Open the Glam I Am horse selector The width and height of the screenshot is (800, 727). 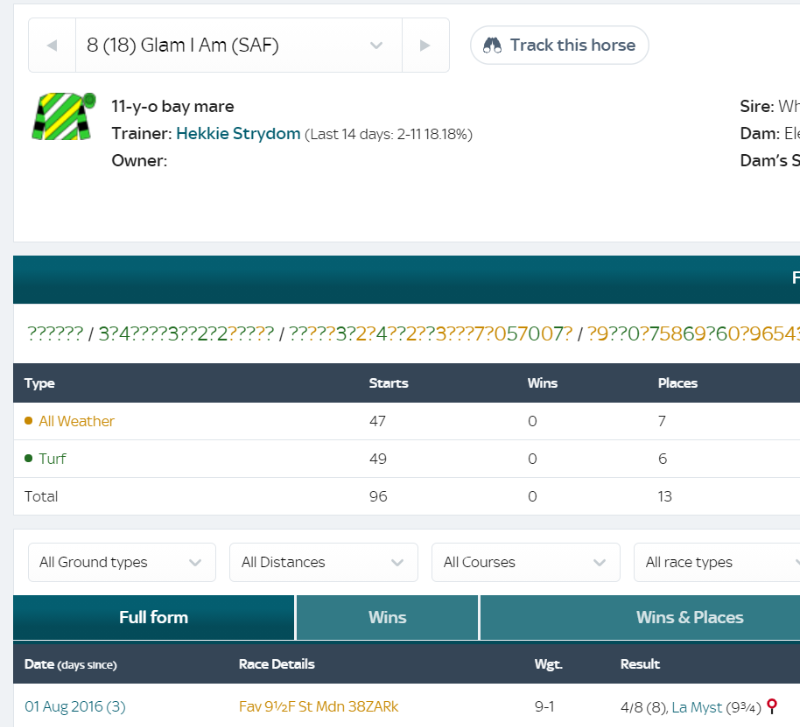coord(238,46)
